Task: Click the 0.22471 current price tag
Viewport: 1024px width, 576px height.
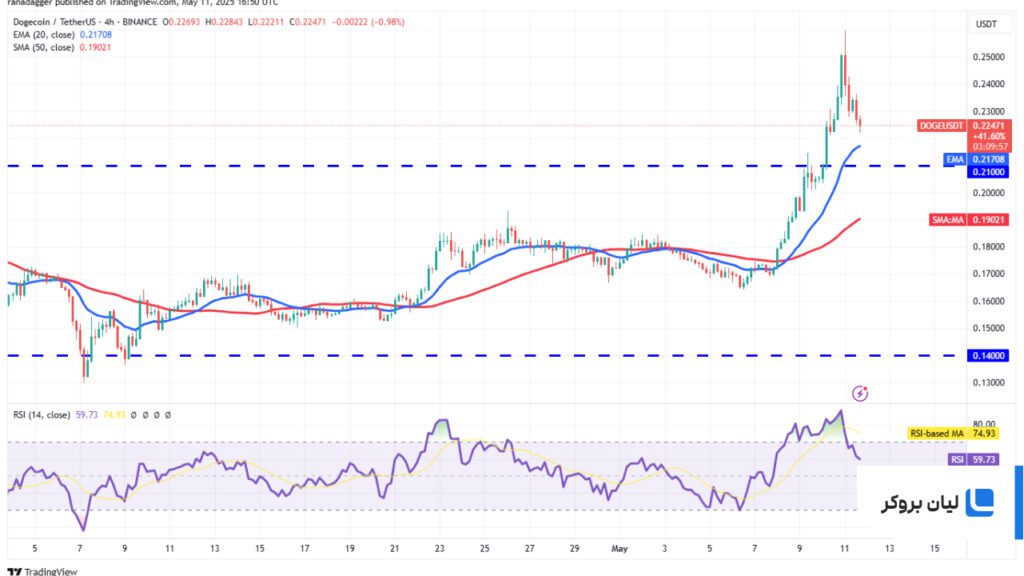Action: (989, 125)
